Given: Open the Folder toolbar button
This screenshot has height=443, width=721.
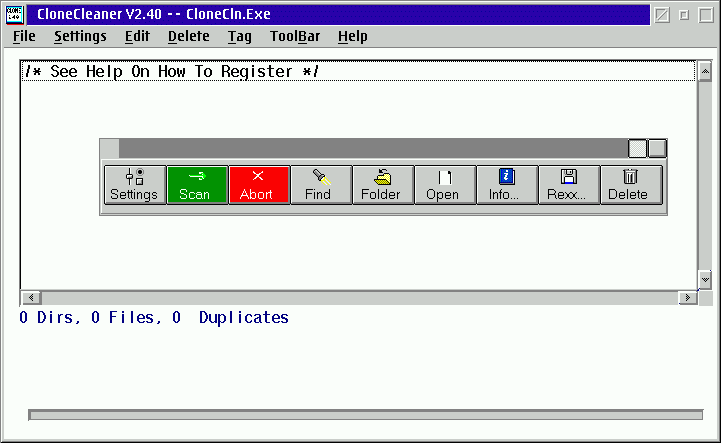Looking at the screenshot, I should click(383, 185).
